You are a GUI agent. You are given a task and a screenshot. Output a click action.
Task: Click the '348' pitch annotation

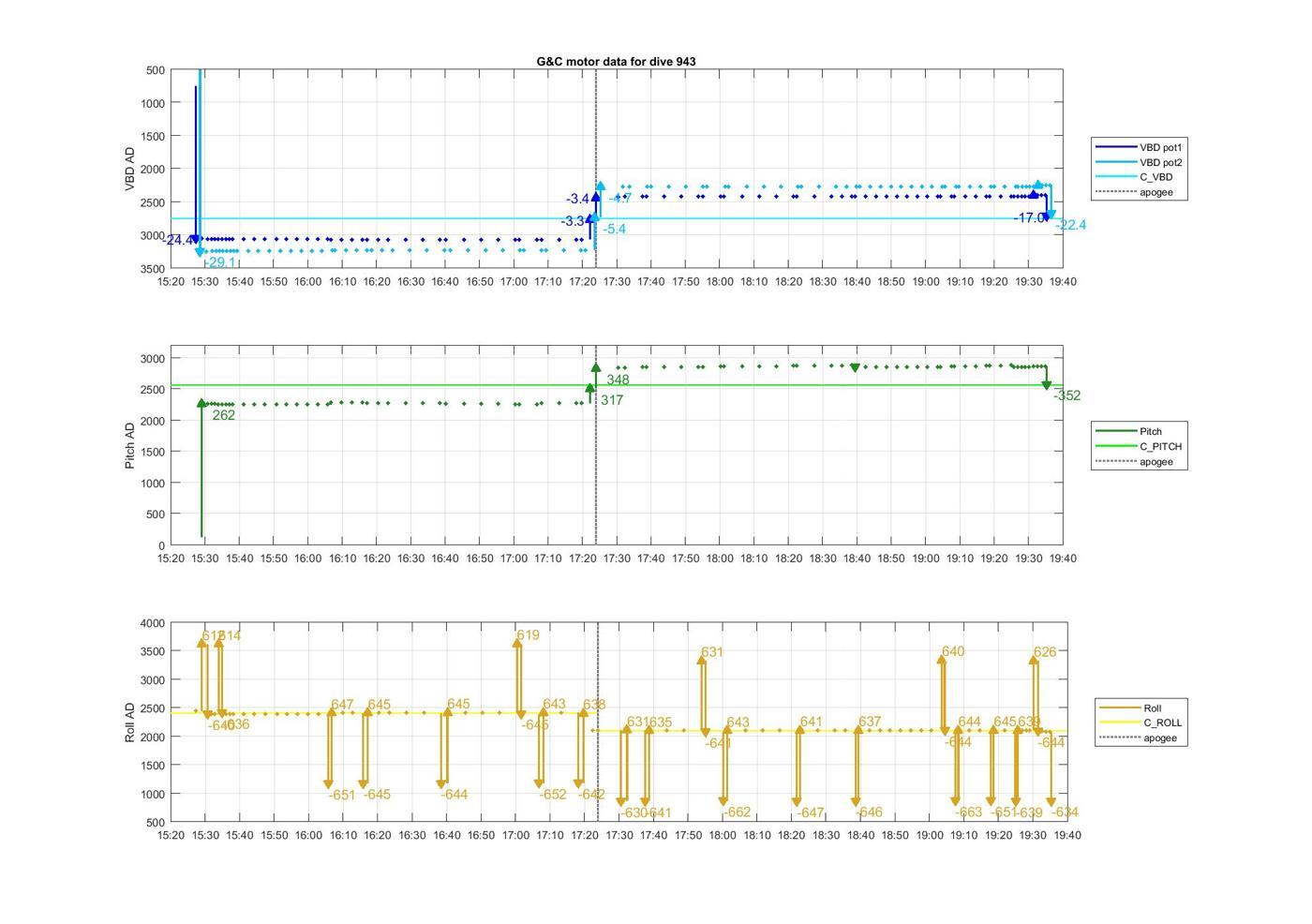click(618, 380)
